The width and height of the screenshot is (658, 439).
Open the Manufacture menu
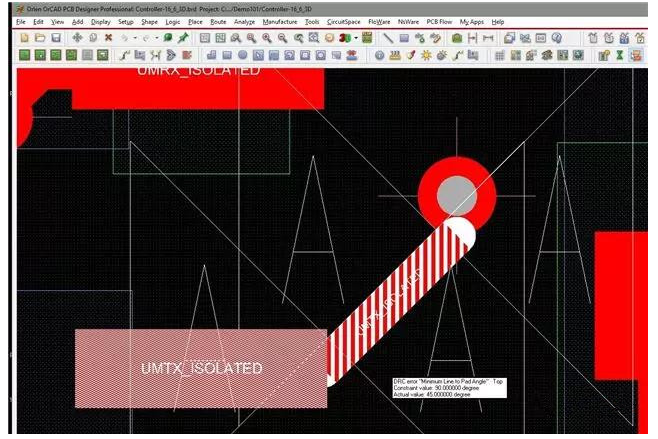tap(280, 22)
